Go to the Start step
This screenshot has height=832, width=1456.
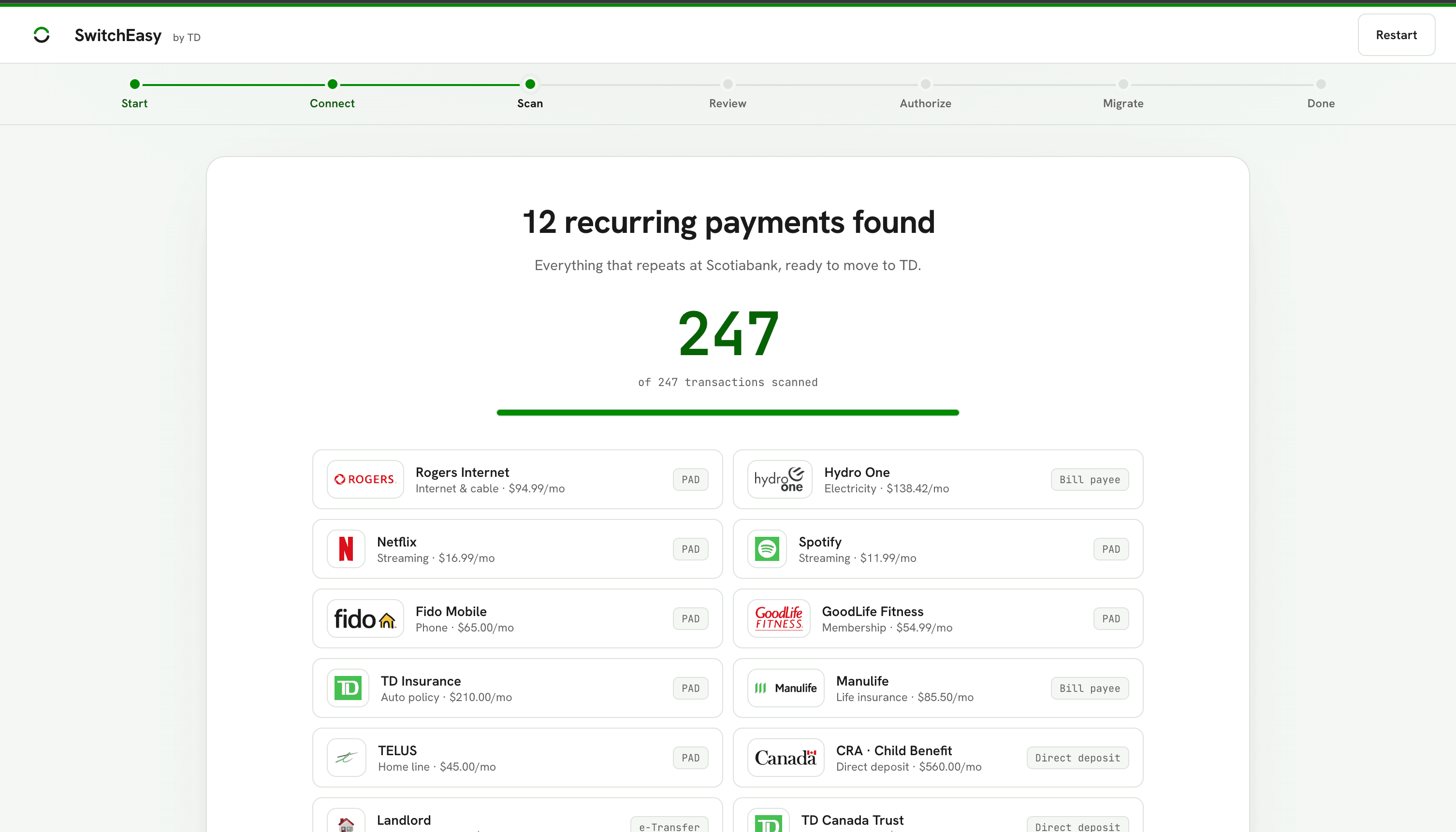coord(134,94)
